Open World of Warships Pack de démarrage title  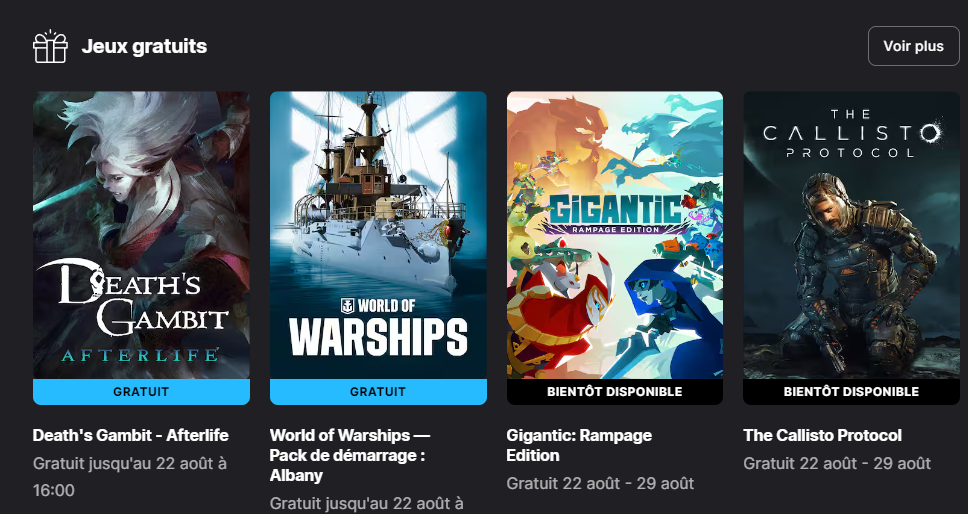point(350,455)
